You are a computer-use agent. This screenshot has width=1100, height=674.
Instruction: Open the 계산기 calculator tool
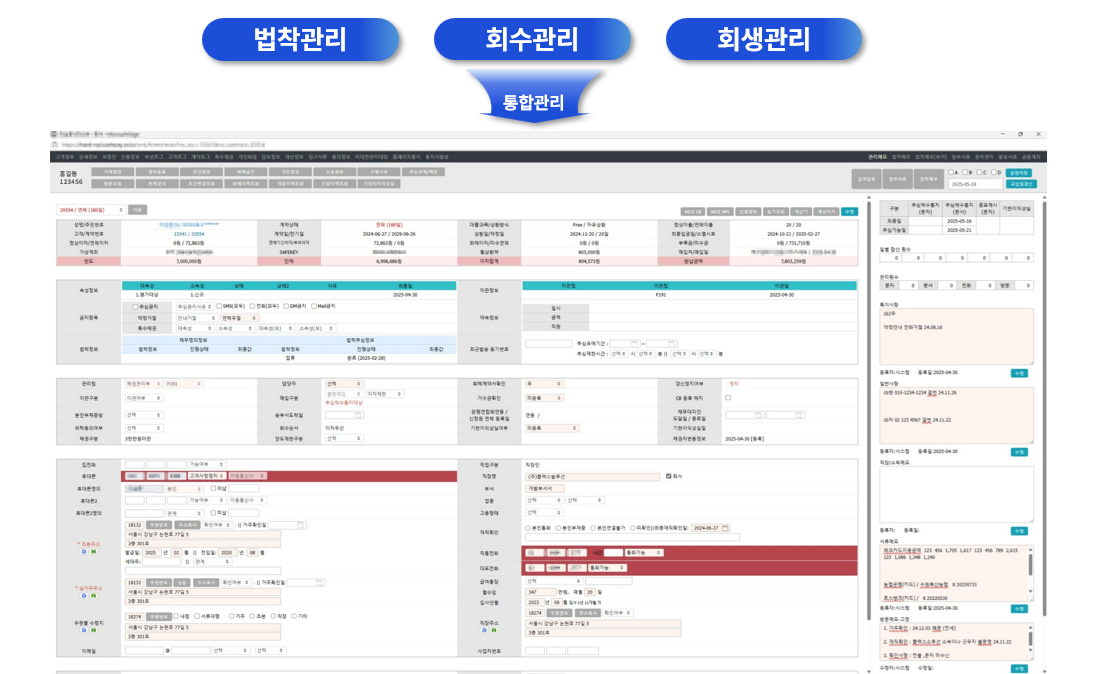click(x=800, y=212)
